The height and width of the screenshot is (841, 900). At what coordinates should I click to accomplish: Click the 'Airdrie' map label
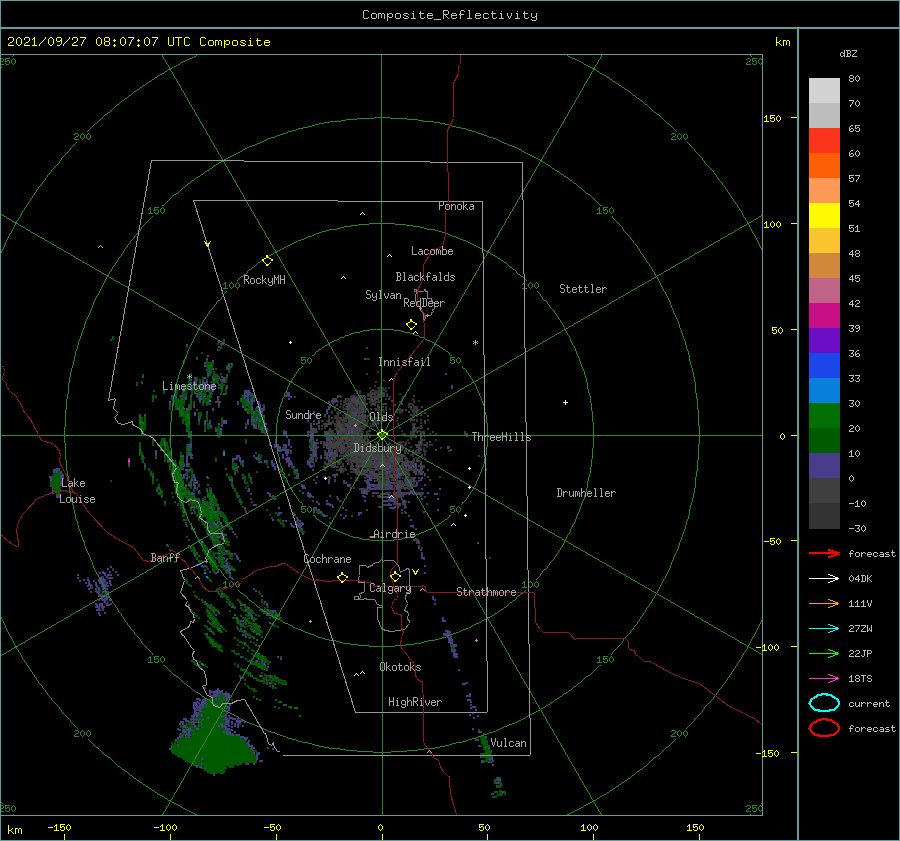(394, 534)
